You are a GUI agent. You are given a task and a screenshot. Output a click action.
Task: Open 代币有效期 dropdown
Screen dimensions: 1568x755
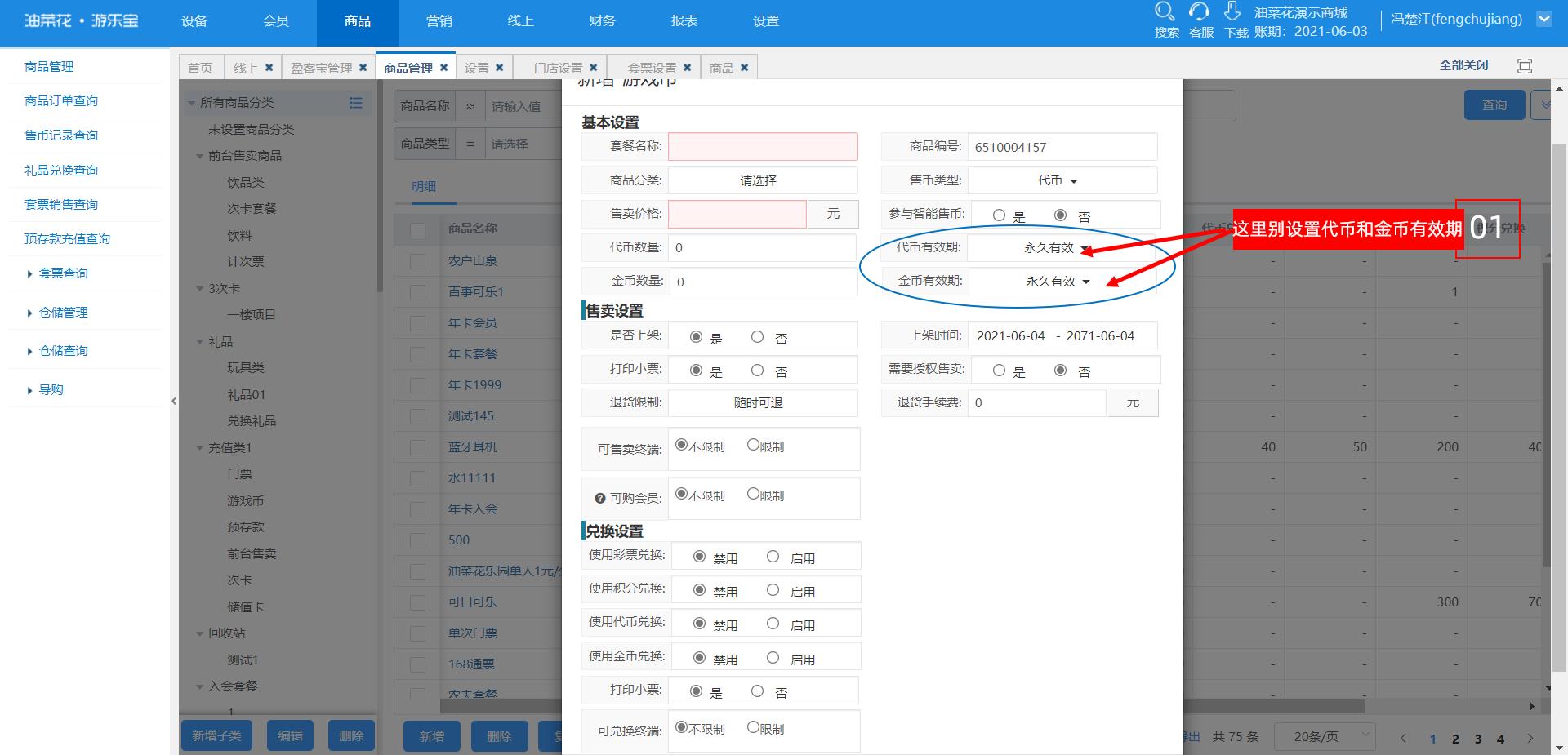point(1062,247)
